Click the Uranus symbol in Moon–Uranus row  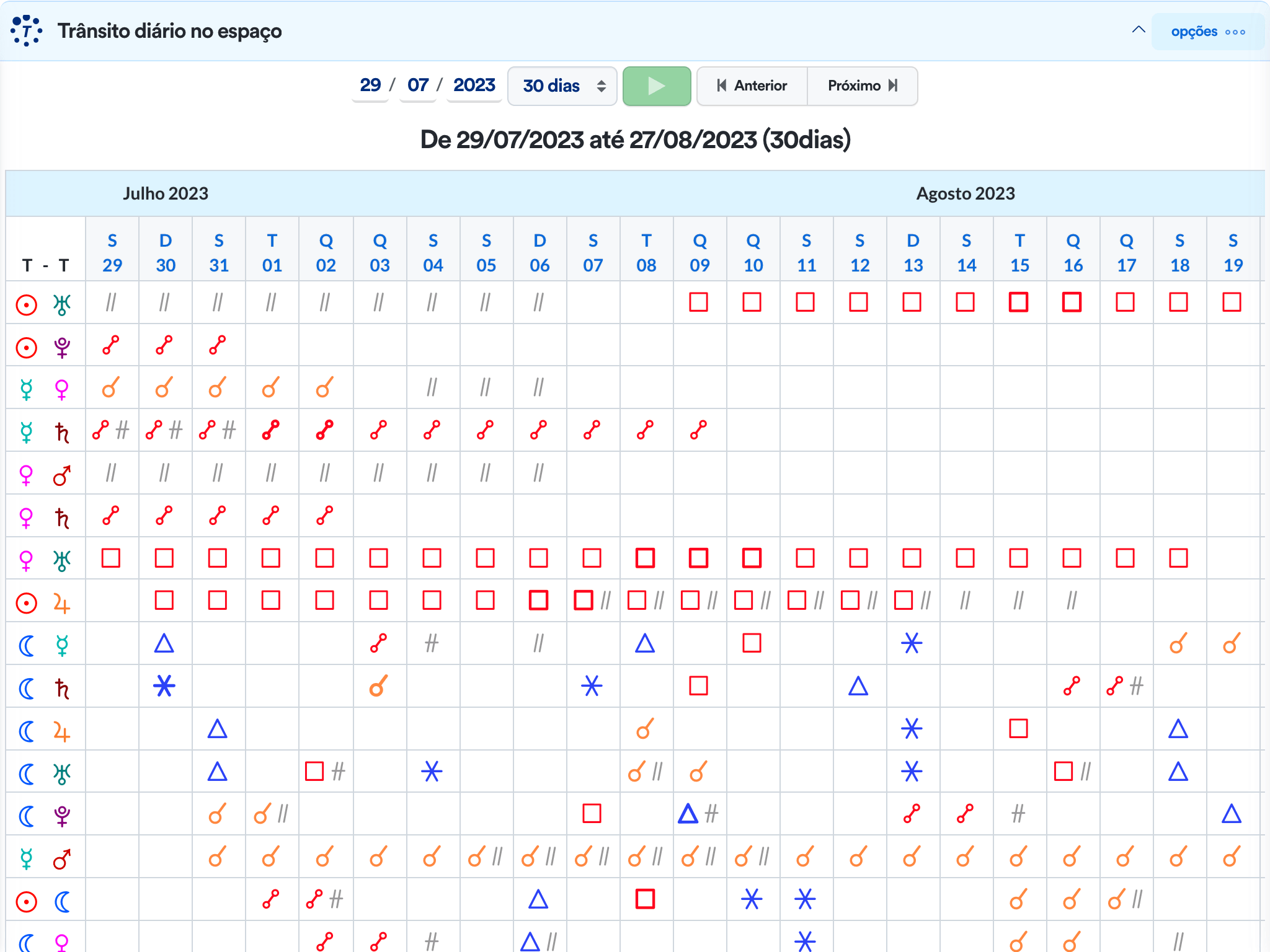click(62, 774)
